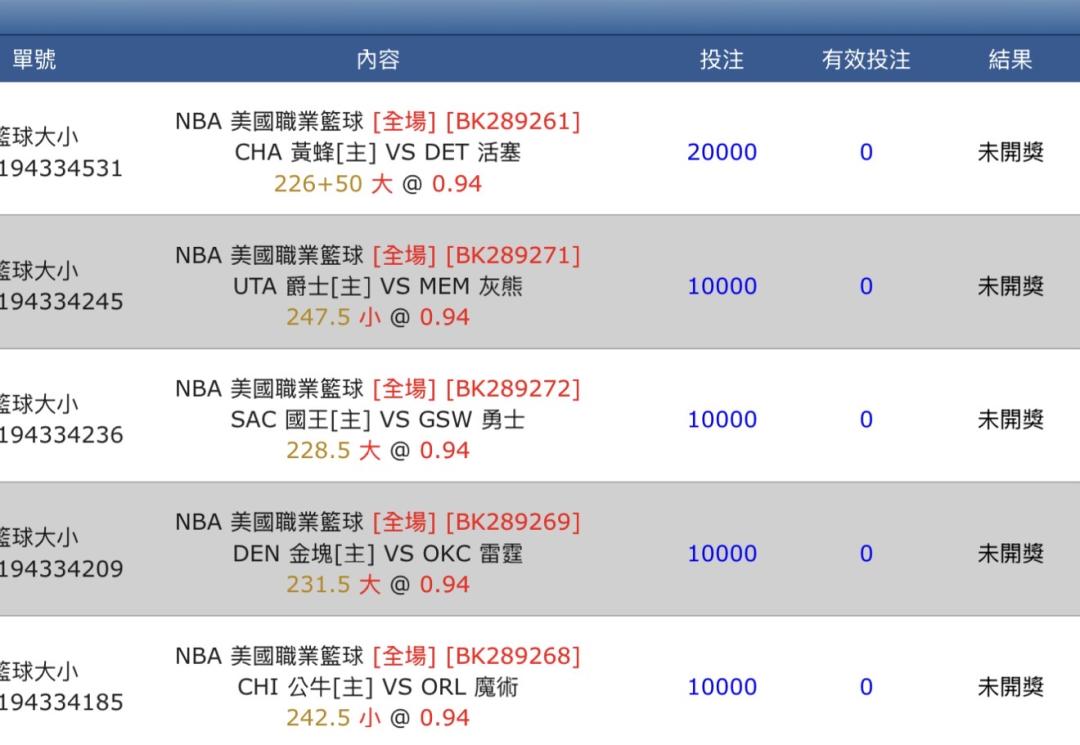This screenshot has height=745, width=1080.
Task: Click the 228.5 大 odds line
Action: click(x=333, y=451)
